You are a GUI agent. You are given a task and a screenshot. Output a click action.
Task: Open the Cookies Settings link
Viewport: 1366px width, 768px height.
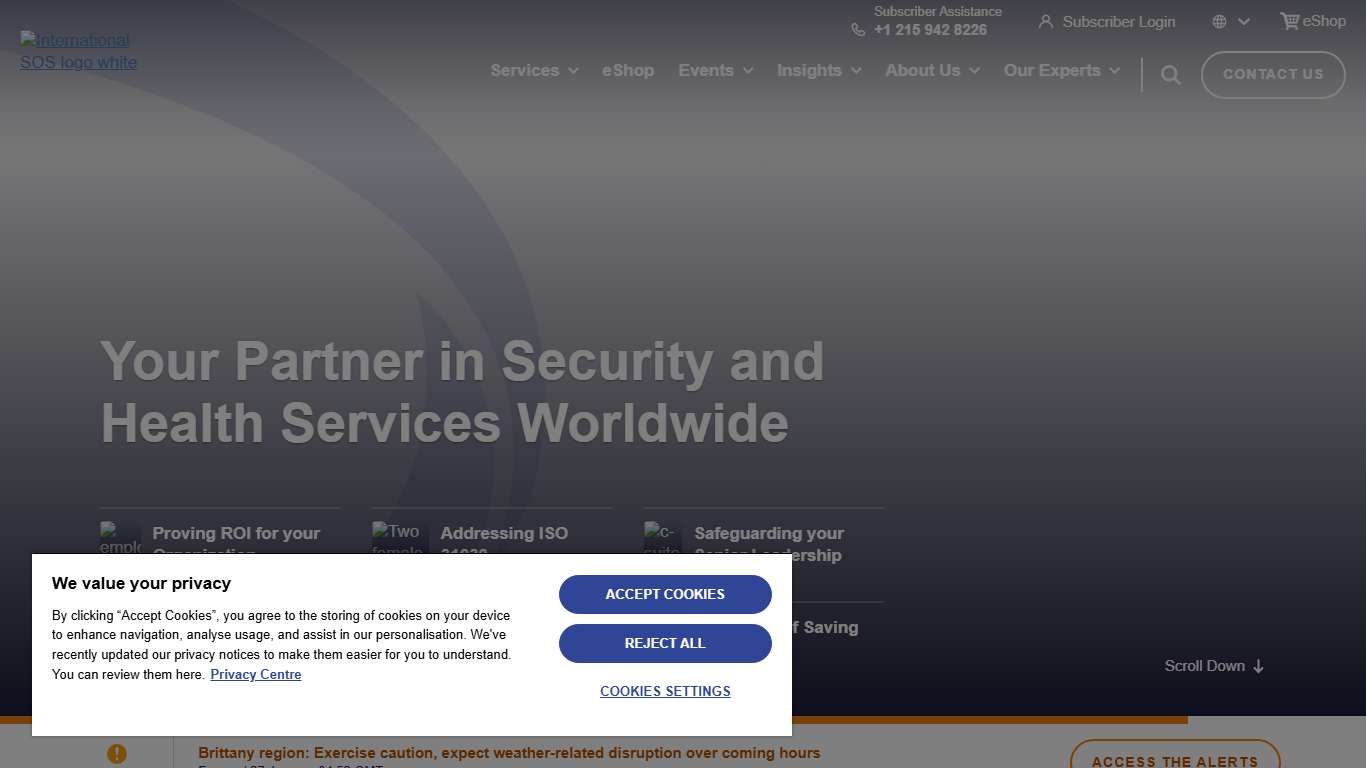pyautogui.click(x=665, y=691)
